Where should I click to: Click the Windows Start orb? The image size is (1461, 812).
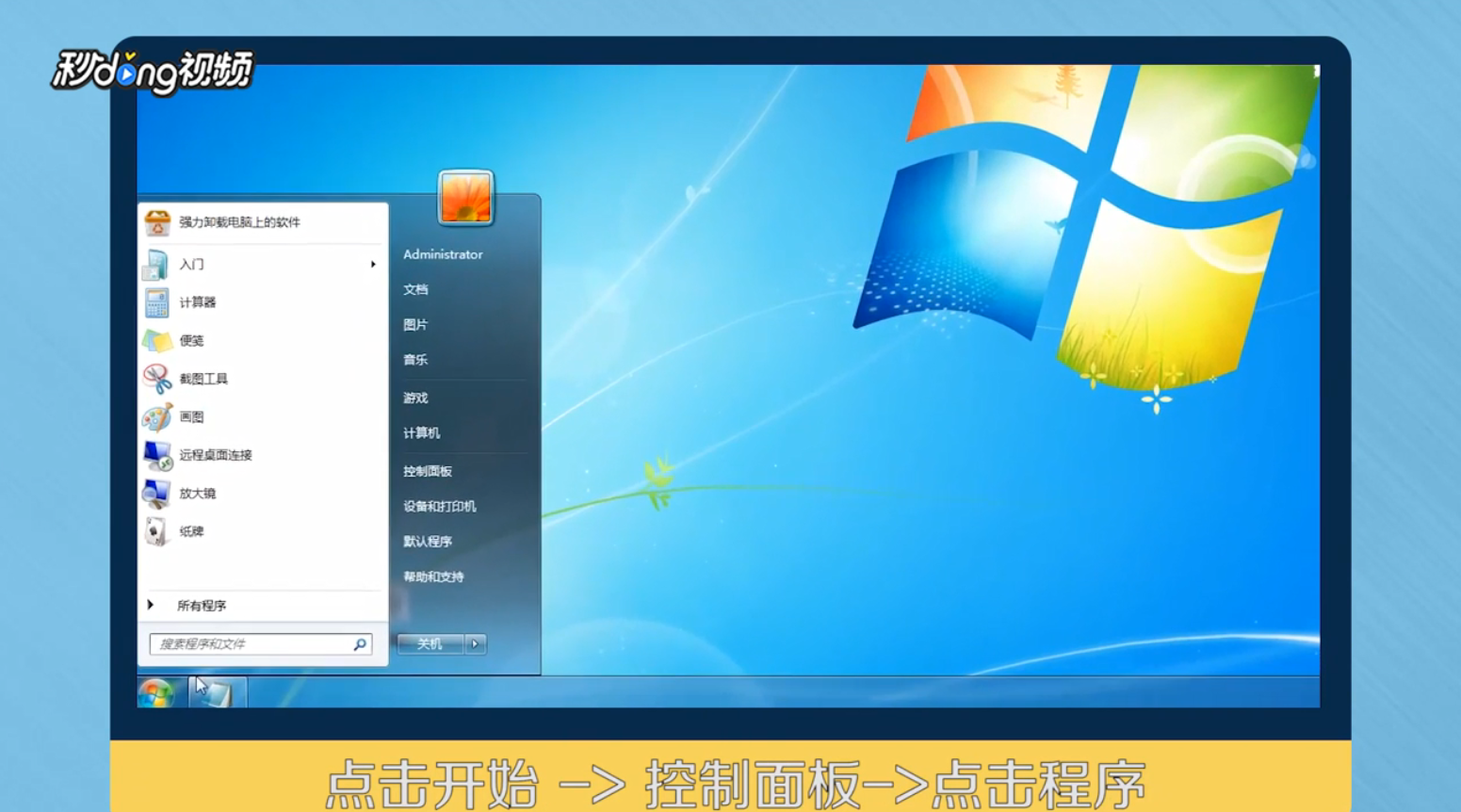pyautogui.click(x=156, y=692)
